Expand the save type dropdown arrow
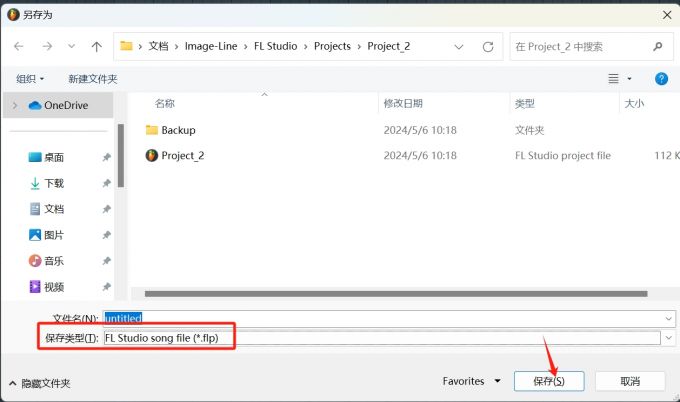680x402 pixels. point(668,338)
